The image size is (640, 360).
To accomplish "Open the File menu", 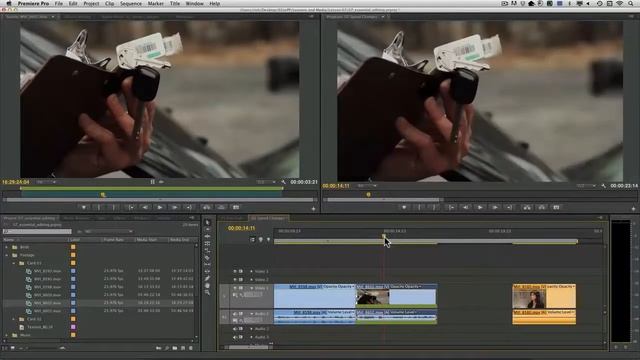I will click(x=59, y=3).
